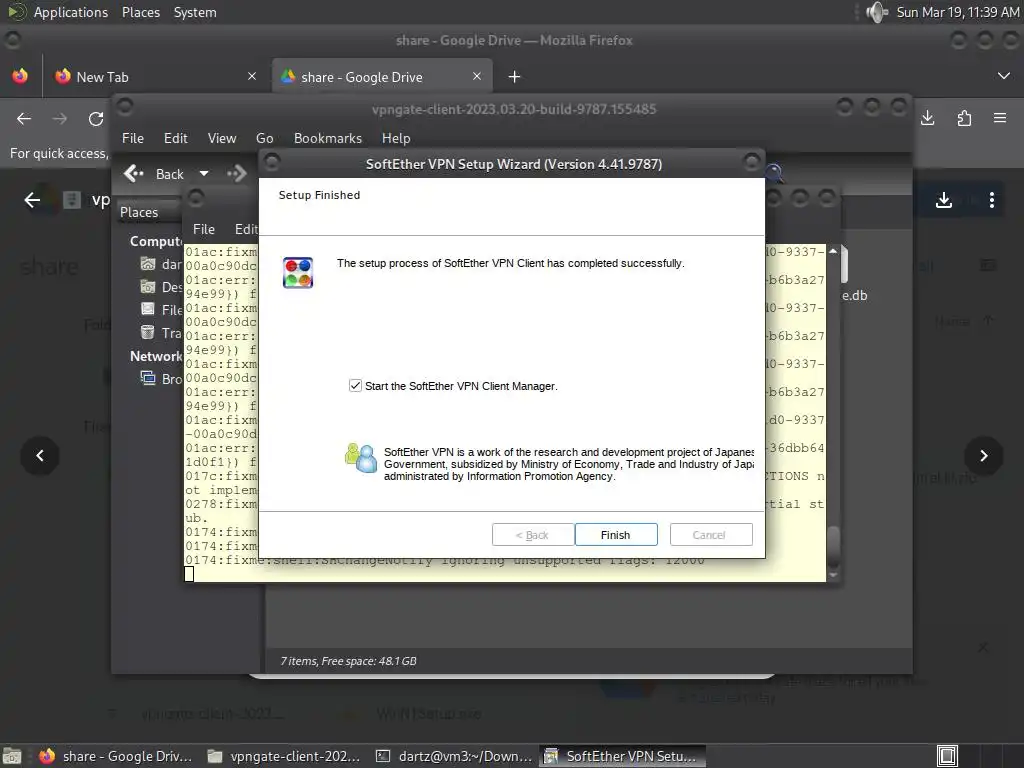Viewport: 1024px width, 768px height.
Task: Click the show desktop icon in the taskbar
Action: tap(12, 756)
